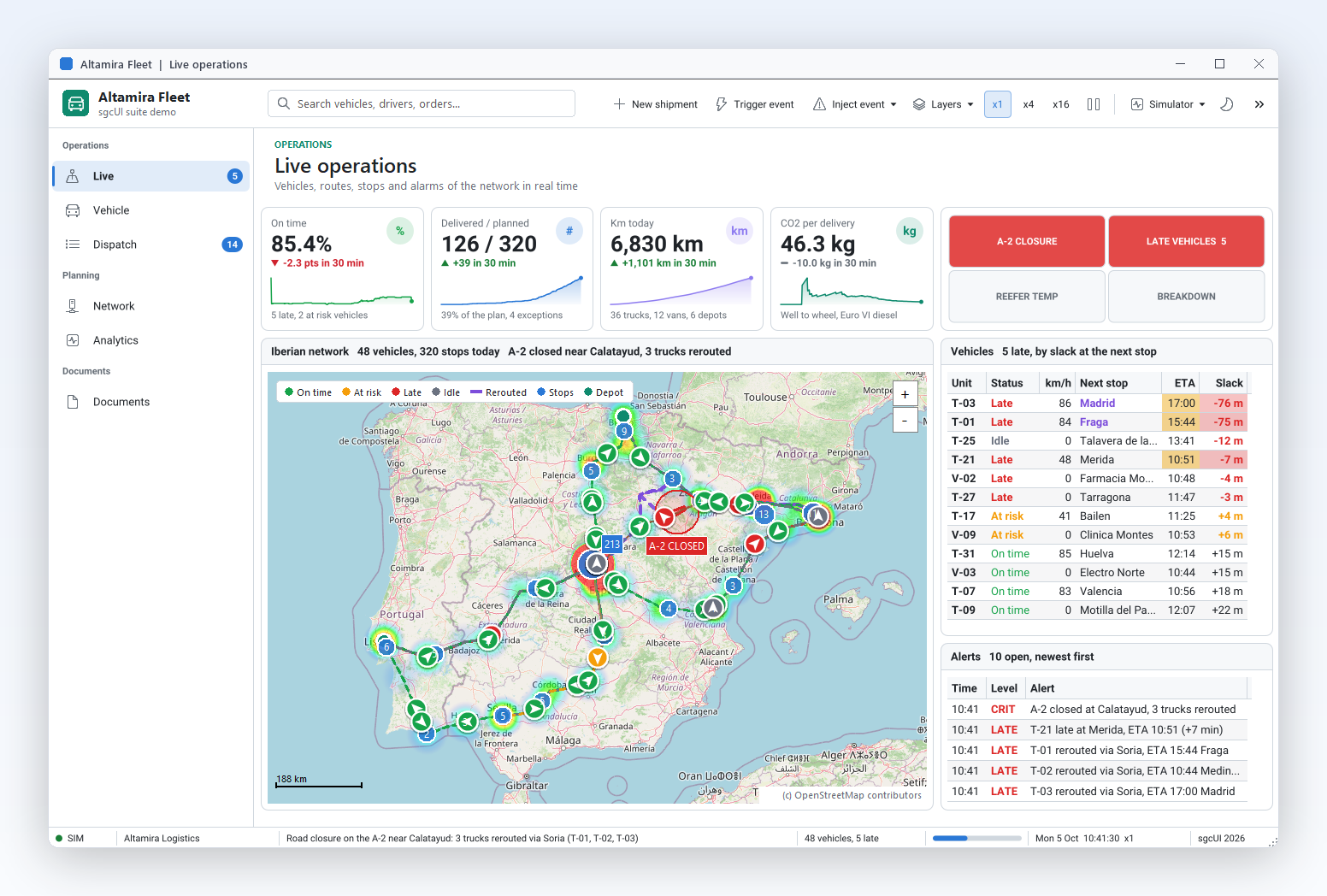Toggle dark mode with moon icon
1327x896 pixels.
pyautogui.click(x=1226, y=104)
